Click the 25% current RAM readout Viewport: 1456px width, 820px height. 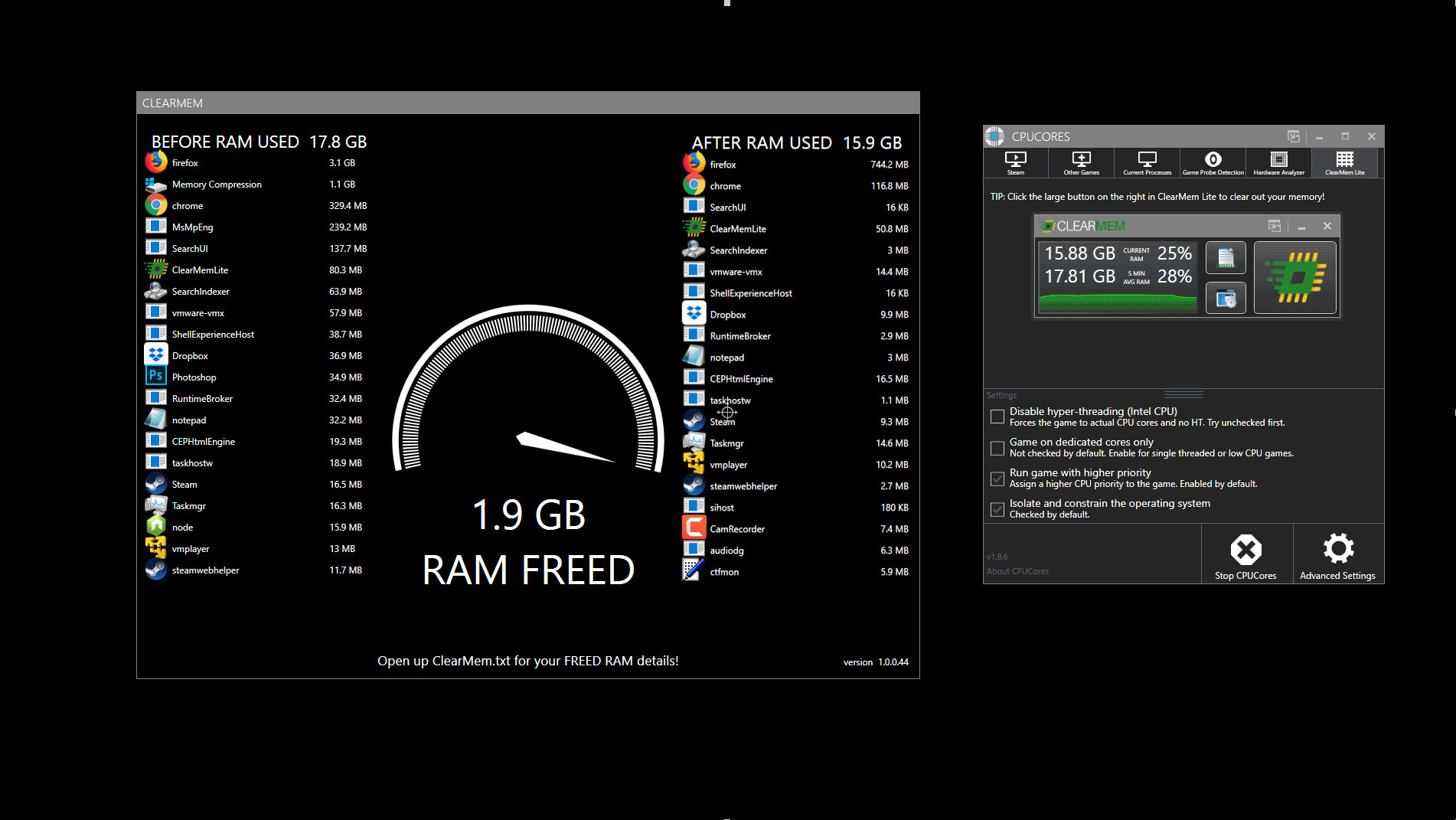coord(1175,253)
